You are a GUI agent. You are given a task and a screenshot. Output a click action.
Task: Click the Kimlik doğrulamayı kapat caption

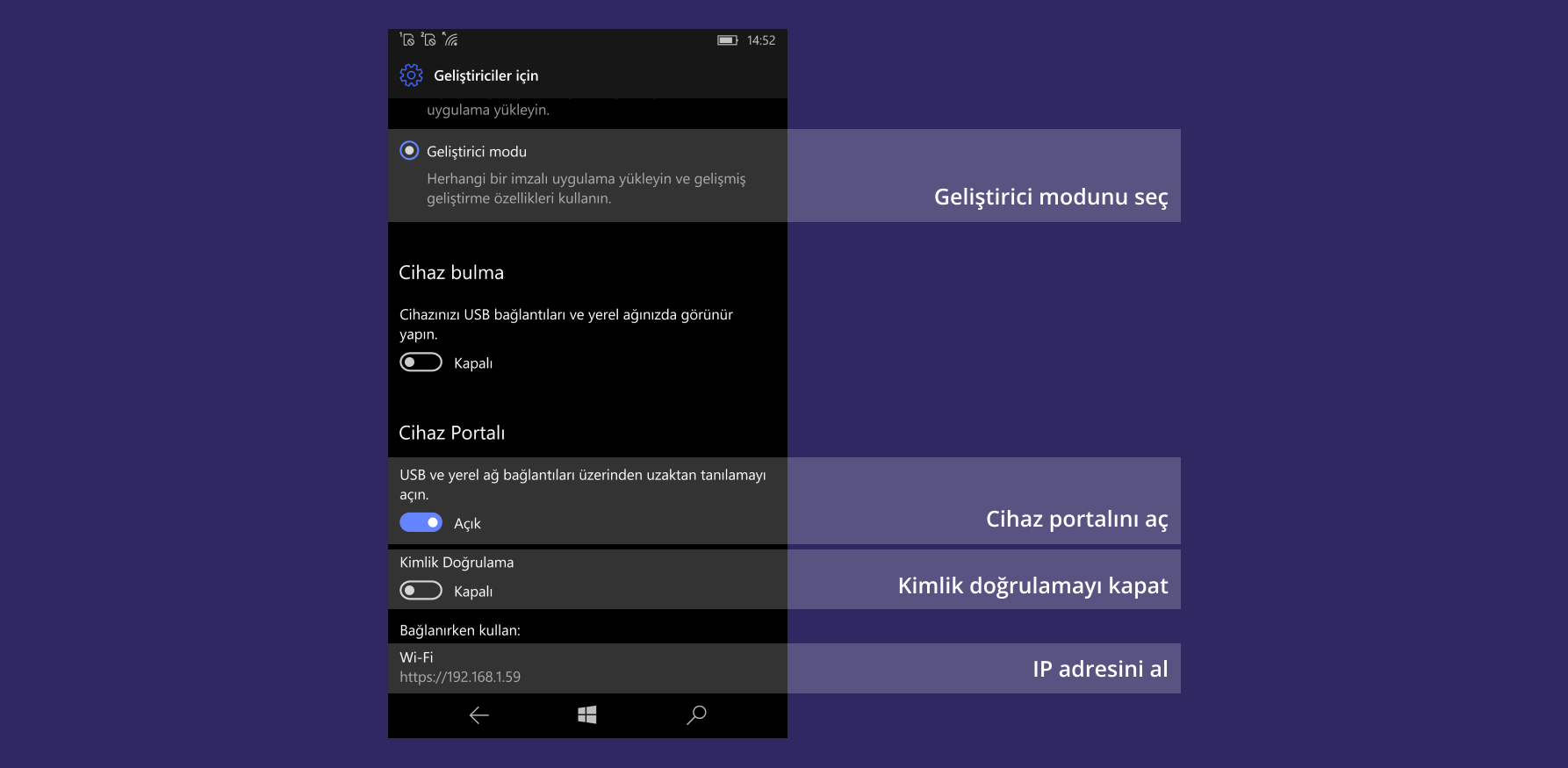[1032, 585]
